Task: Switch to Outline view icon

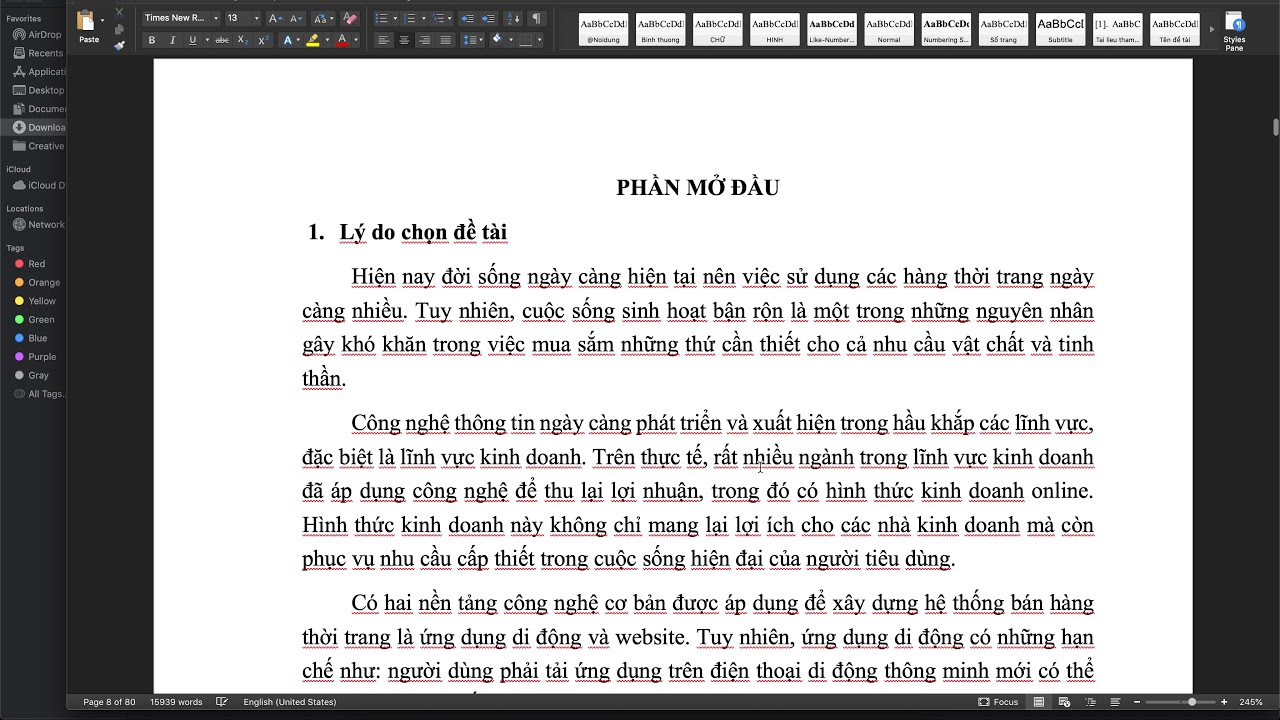Action: click(x=1090, y=702)
